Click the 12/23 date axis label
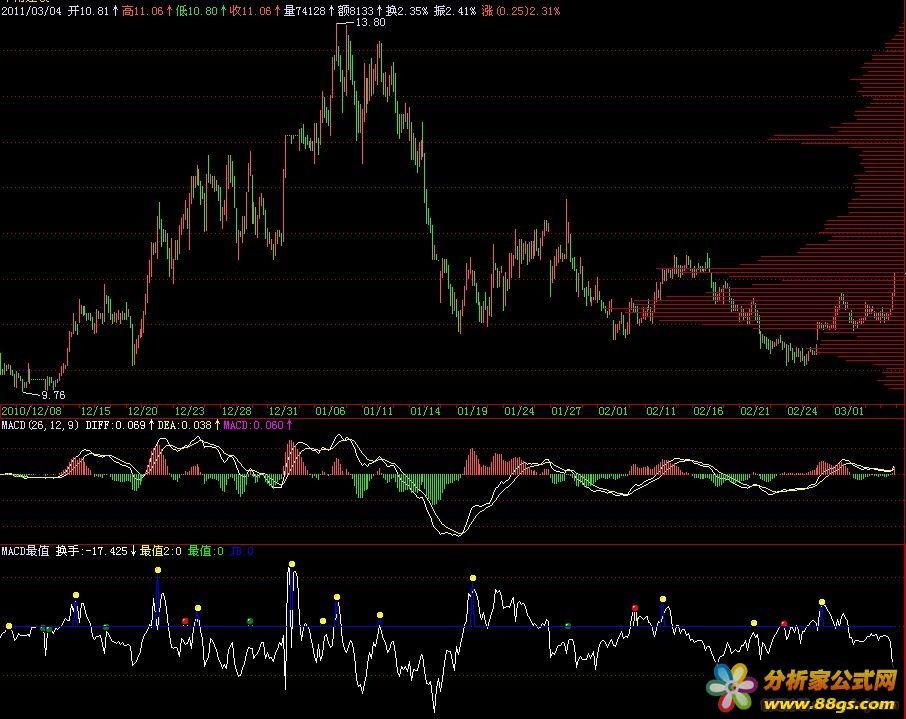The height and width of the screenshot is (719, 906). (190, 411)
